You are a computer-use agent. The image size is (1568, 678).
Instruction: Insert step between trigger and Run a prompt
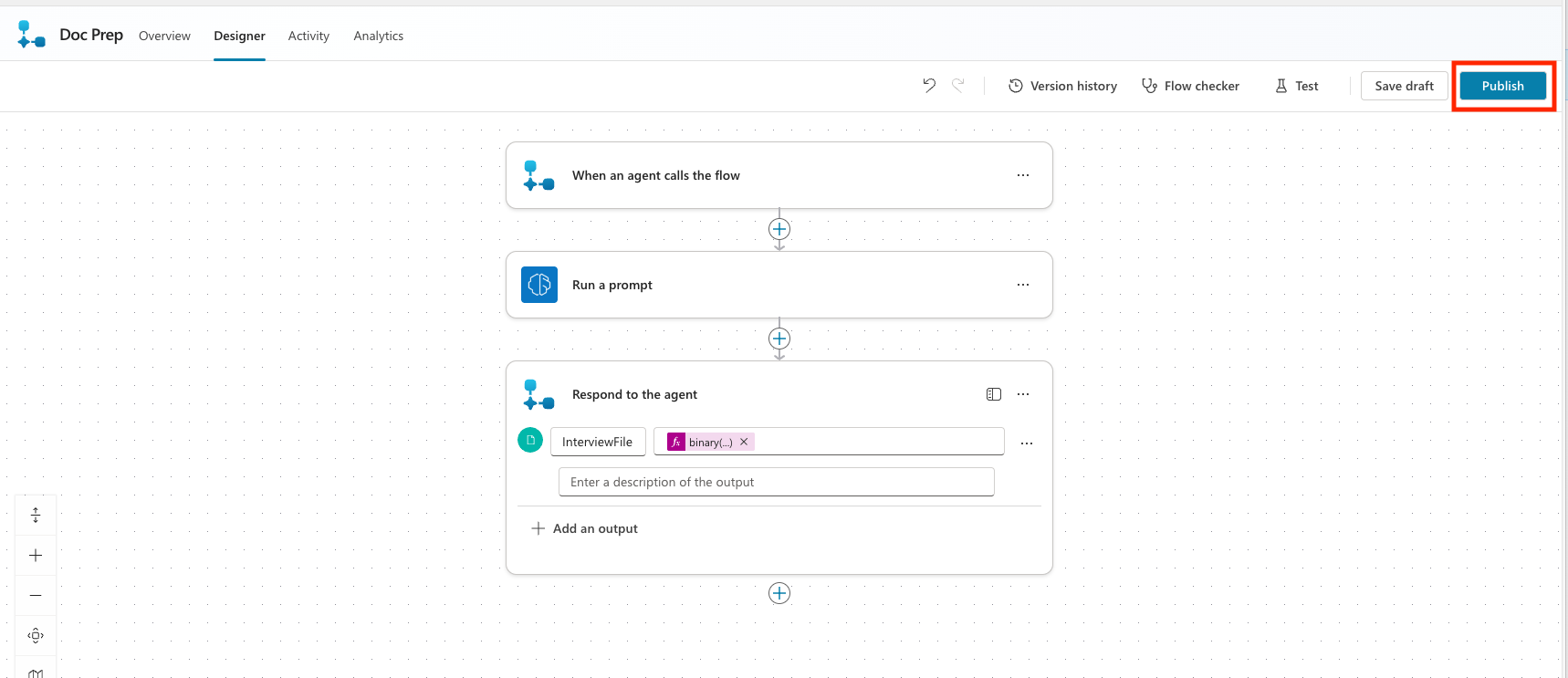779,229
